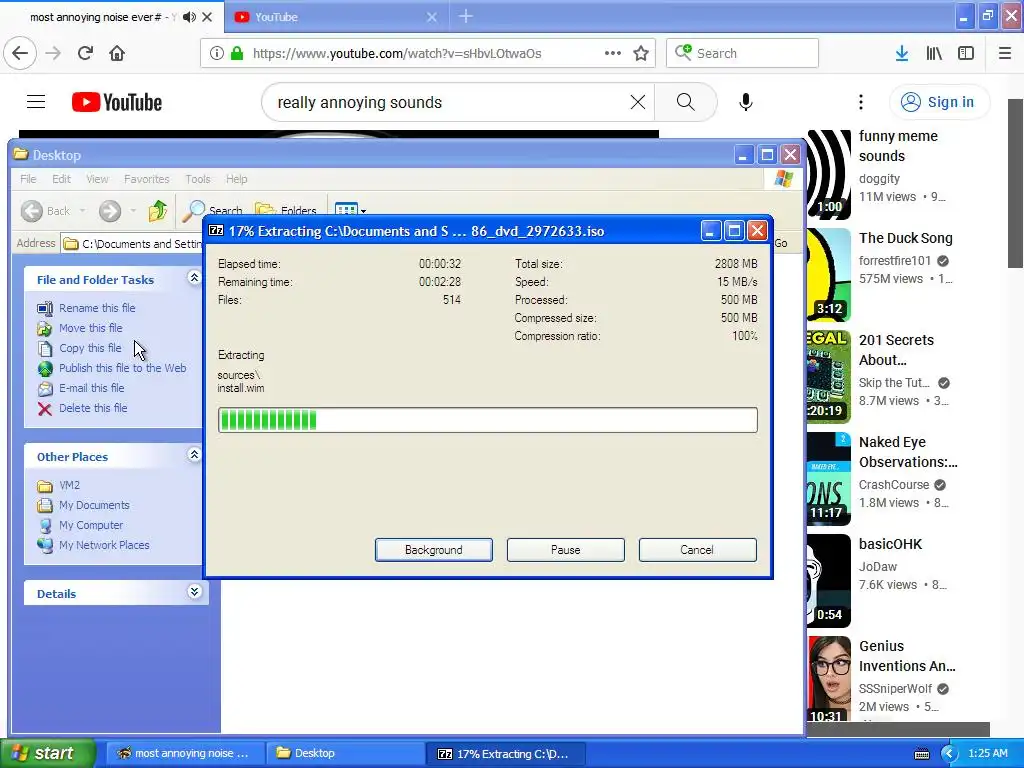The height and width of the screenshot is (768, 1024).
Task: Open Forward history dropdown arrow in Explorer
Action: 133,211
